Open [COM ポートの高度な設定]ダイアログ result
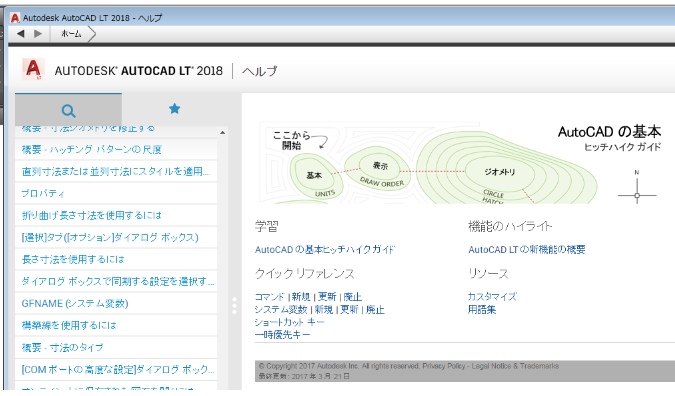The width and height of the screenshot is (675, 396). [x=116, y=369]
